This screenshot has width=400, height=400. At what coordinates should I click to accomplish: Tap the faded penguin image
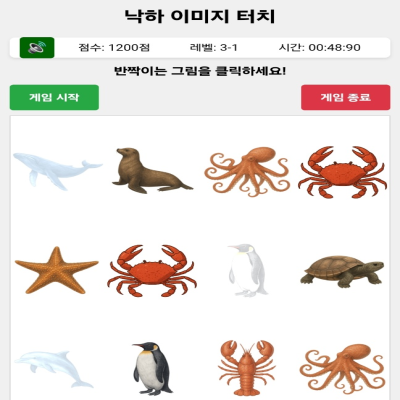click(247, 270)
